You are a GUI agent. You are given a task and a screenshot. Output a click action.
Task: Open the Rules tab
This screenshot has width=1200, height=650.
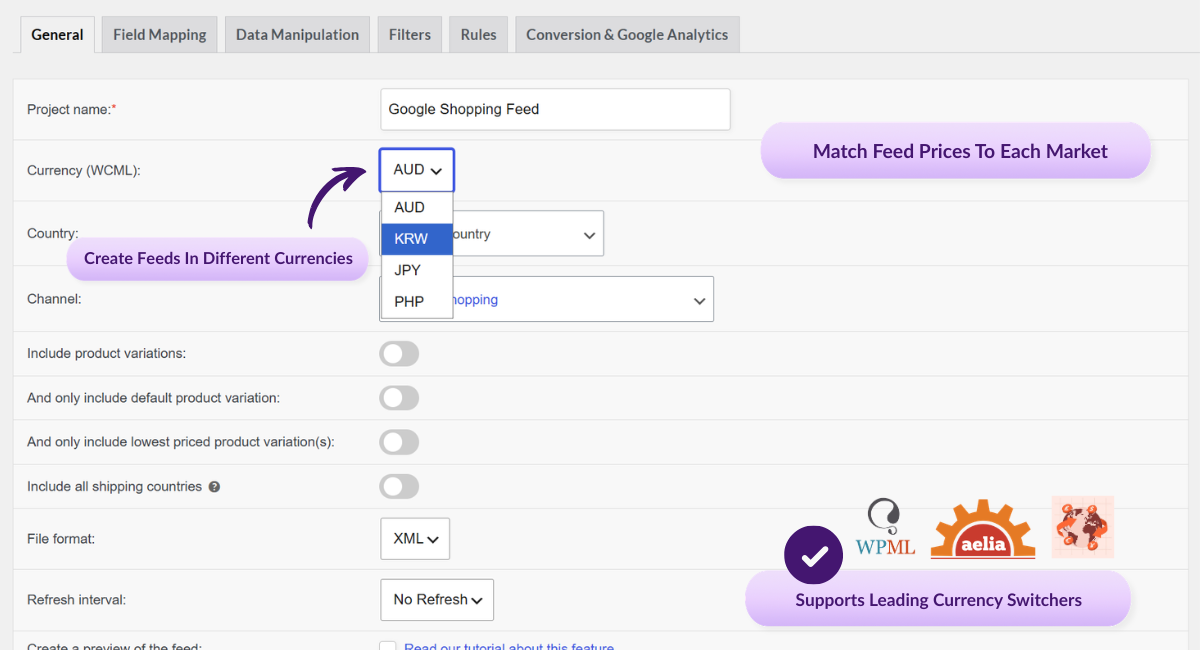pos(479,34)
